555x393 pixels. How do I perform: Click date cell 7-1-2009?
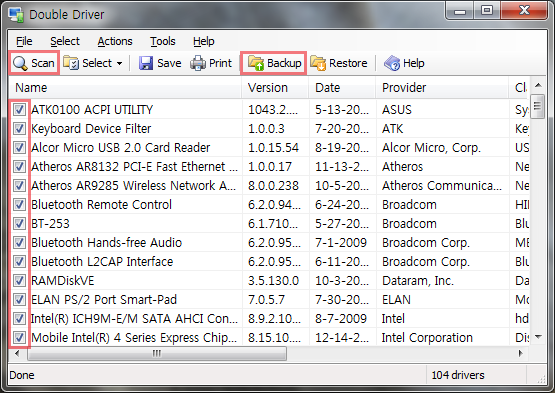coord(341,243)
